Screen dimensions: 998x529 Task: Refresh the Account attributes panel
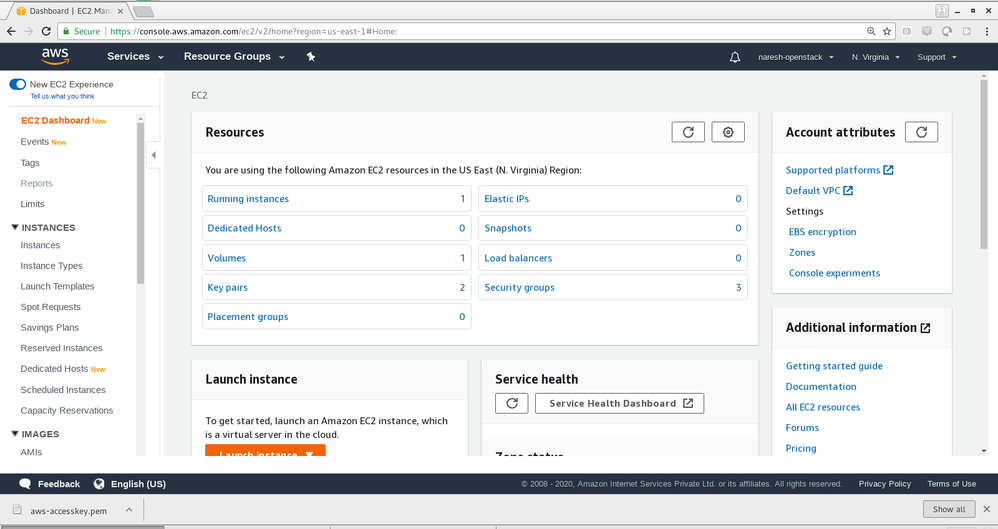921,132
